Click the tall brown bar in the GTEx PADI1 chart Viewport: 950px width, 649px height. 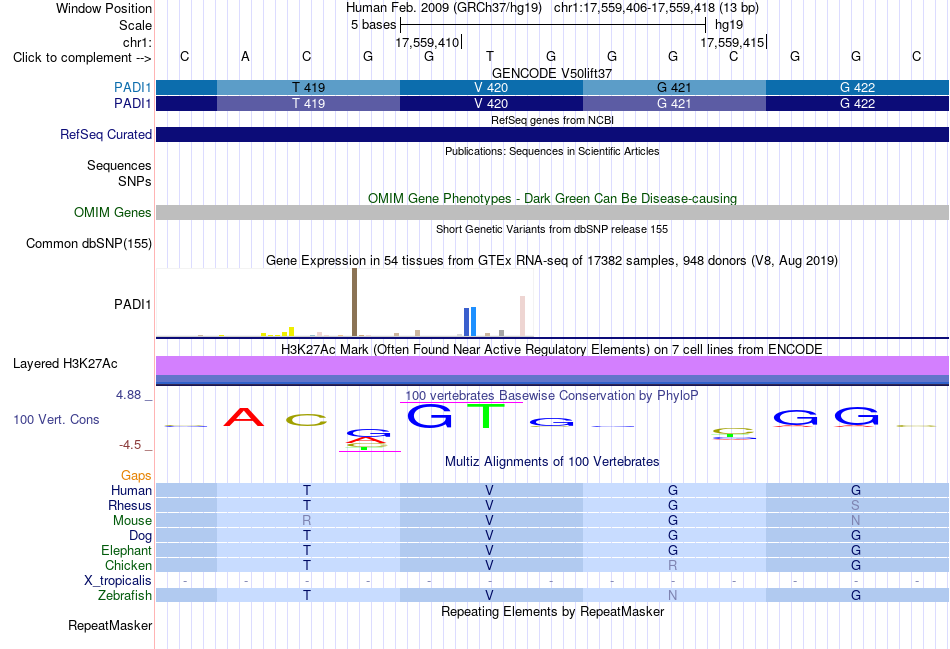(x=354, y=302)
